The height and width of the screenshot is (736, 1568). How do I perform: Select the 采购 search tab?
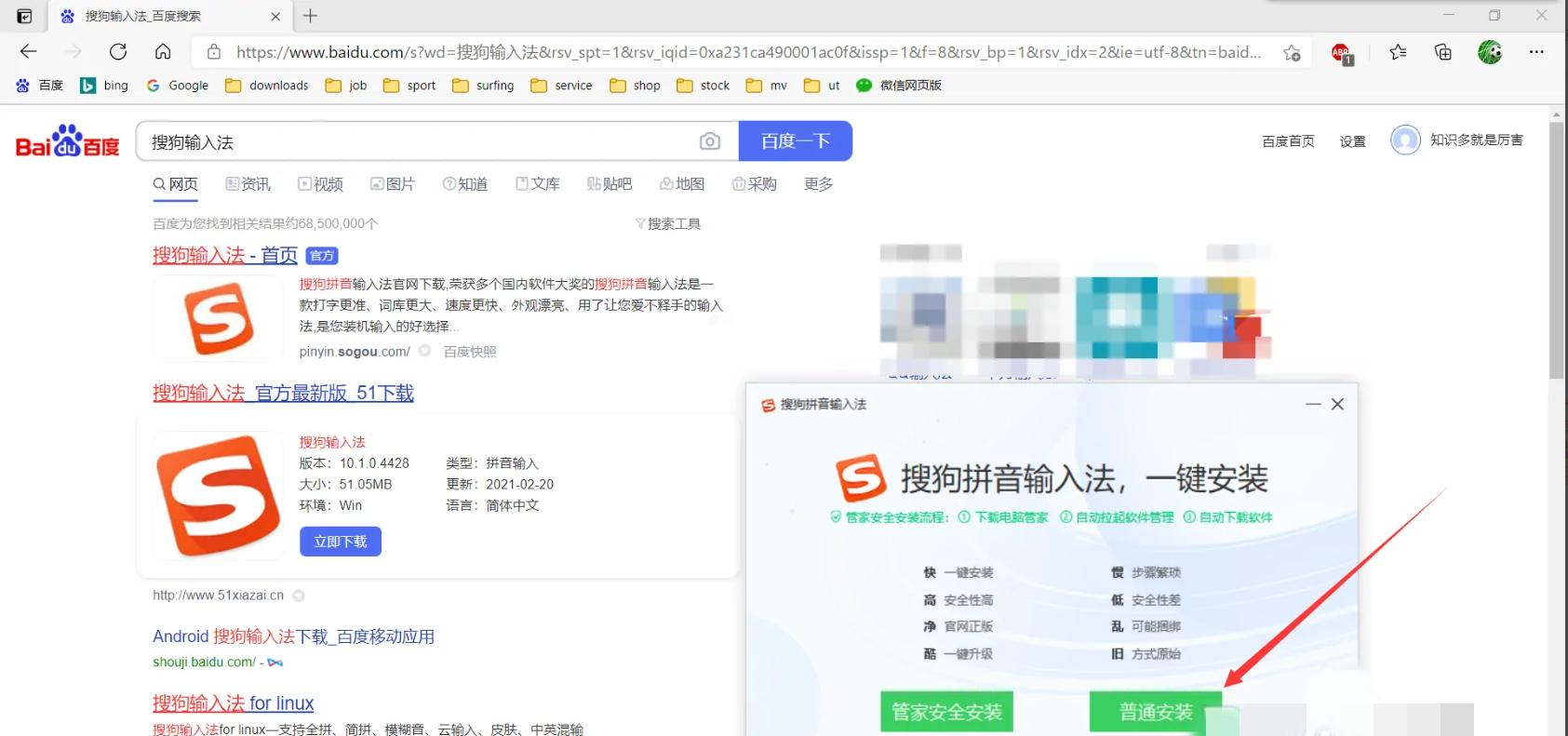pyautogui.click(x=755, y=184)
